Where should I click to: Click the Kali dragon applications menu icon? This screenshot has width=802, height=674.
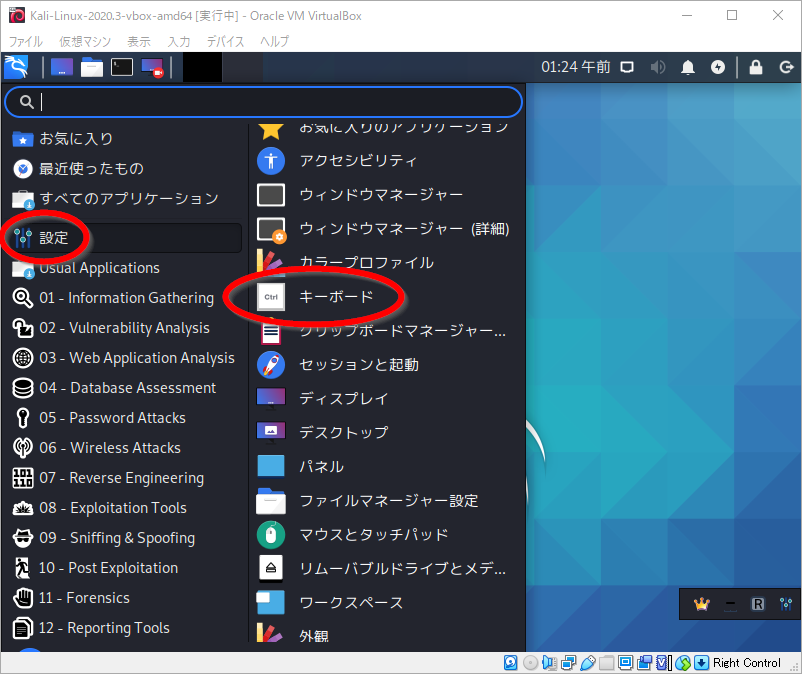point(16,67)
